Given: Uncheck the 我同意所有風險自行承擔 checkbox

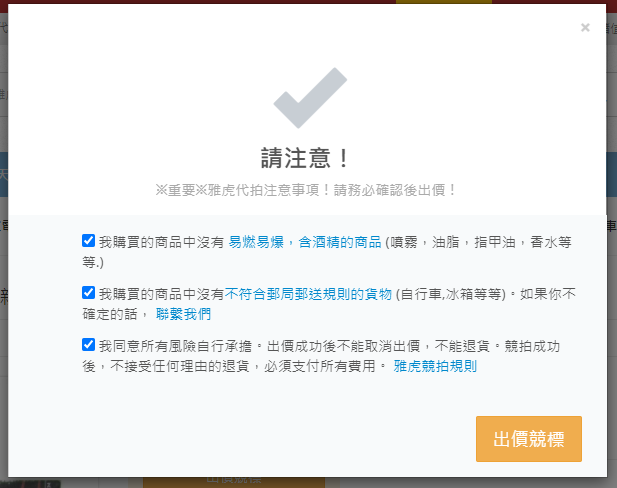Looking at the screenshot, I should (x=89, y=344).
